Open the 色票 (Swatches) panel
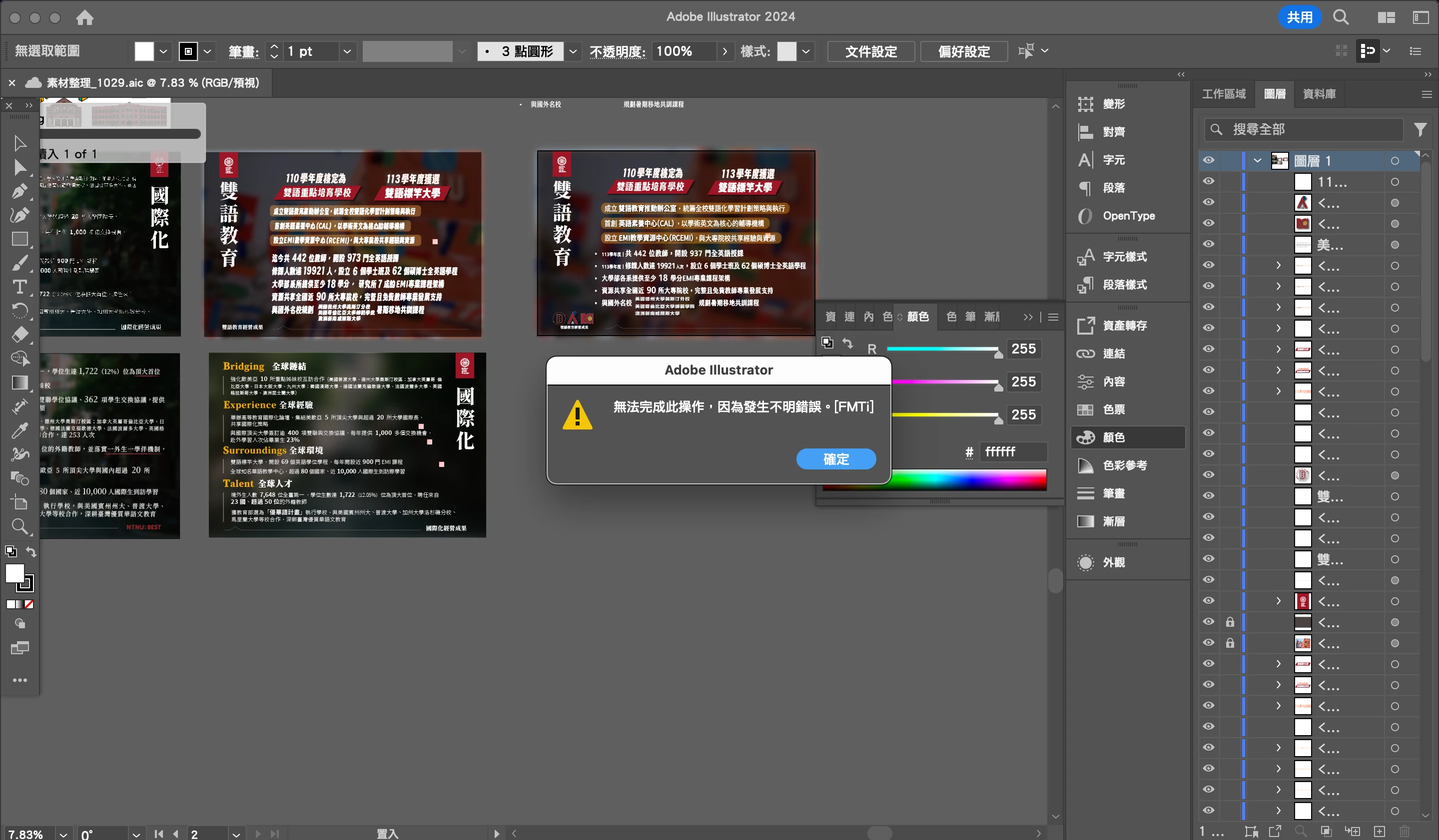The height and width of the screenshot is (840, 1439). (1114, 410)
